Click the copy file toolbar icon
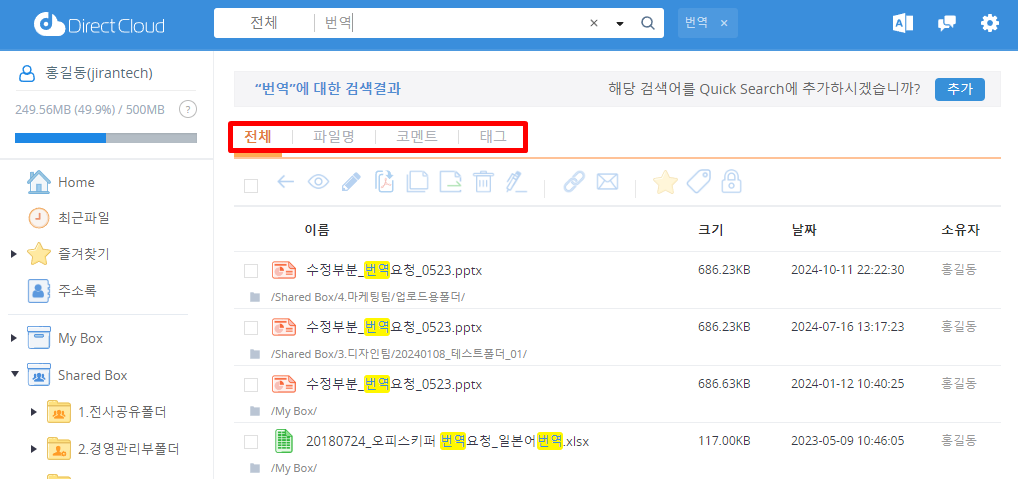Image resolution: width=1018 pixels, height=479 pixels. click(417, 182)
